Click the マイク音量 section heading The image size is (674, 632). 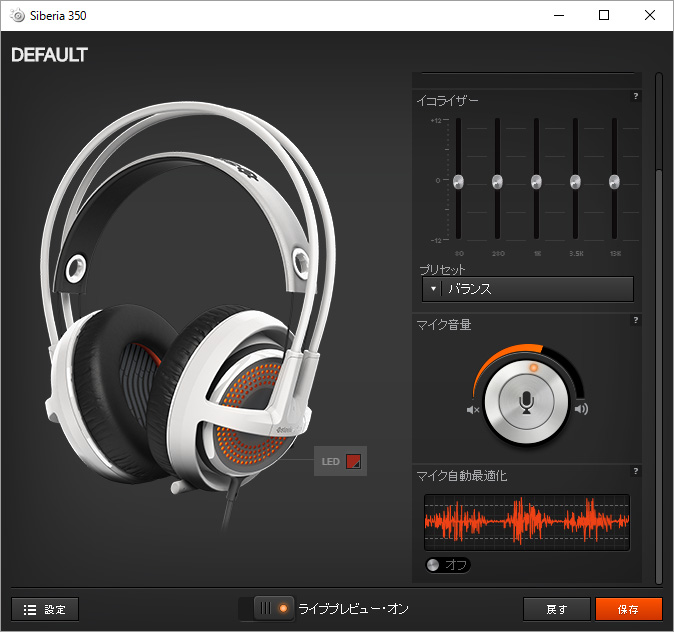(x=444, y=325)
